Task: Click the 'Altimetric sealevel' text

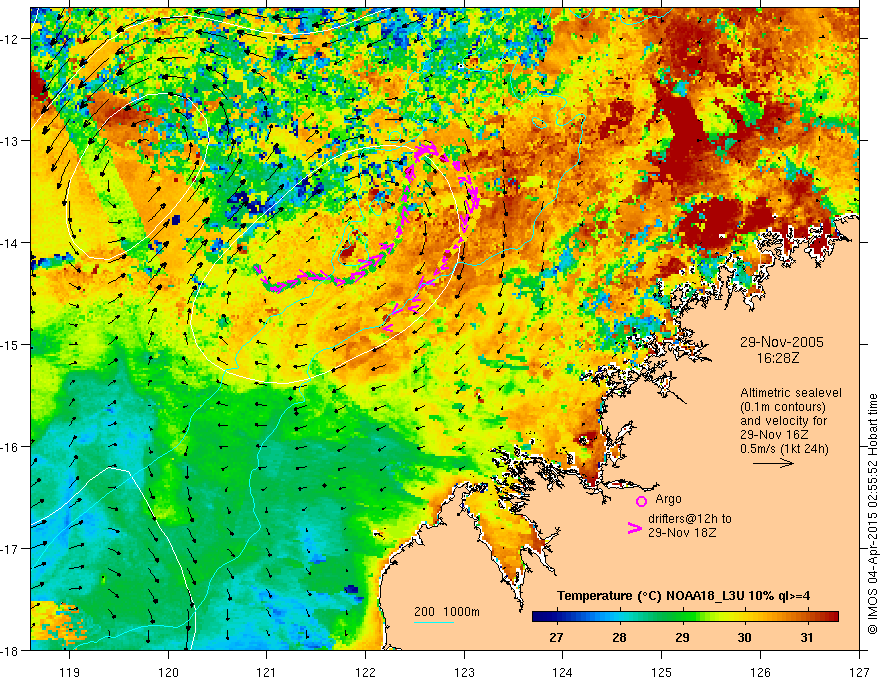Action: pos(791,393)
